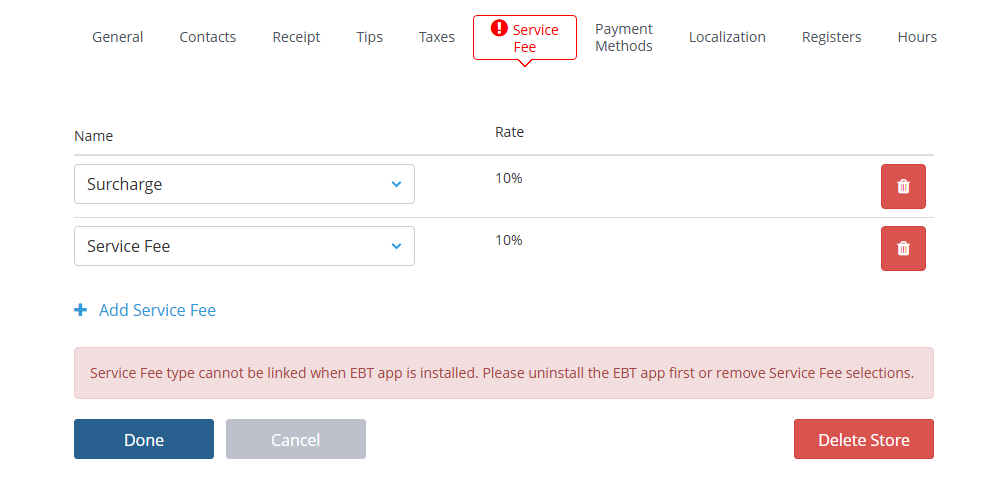Screen dimensions: 1004x504
Task: Select the Service Fee tab with error icon
Action: (x=525, y=38)
